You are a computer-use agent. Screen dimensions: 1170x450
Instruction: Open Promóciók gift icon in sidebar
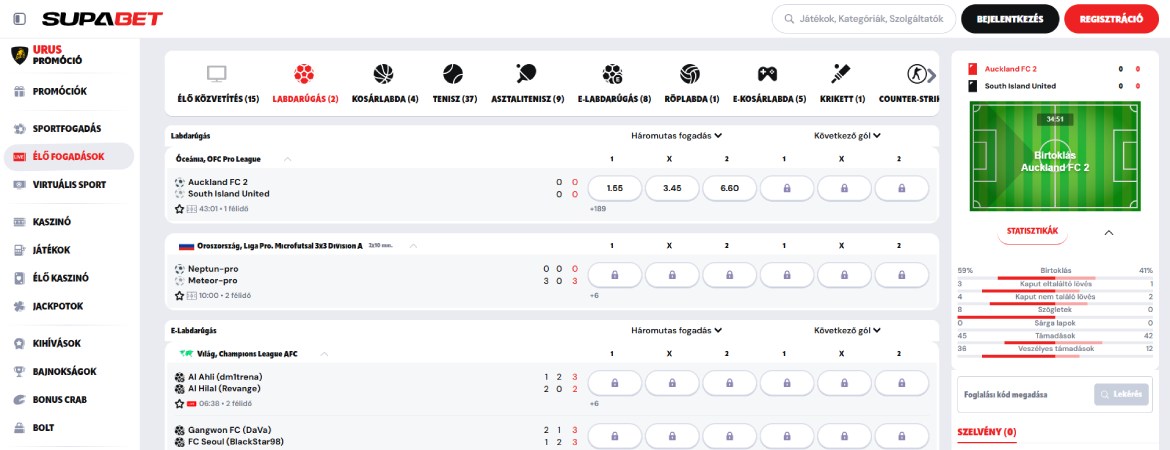(19, 91)
